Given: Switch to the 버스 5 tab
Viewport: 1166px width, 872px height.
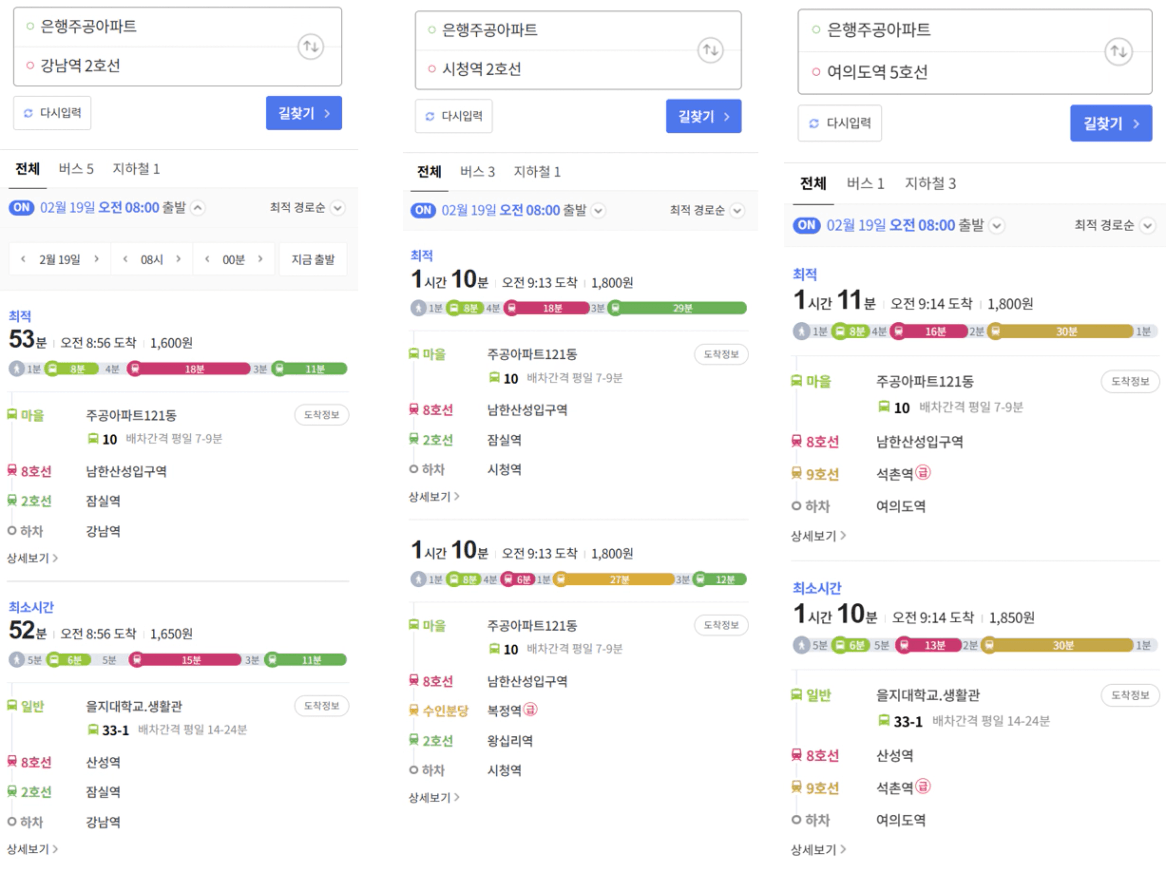Looking at the screenshot, I should (76, 169).
